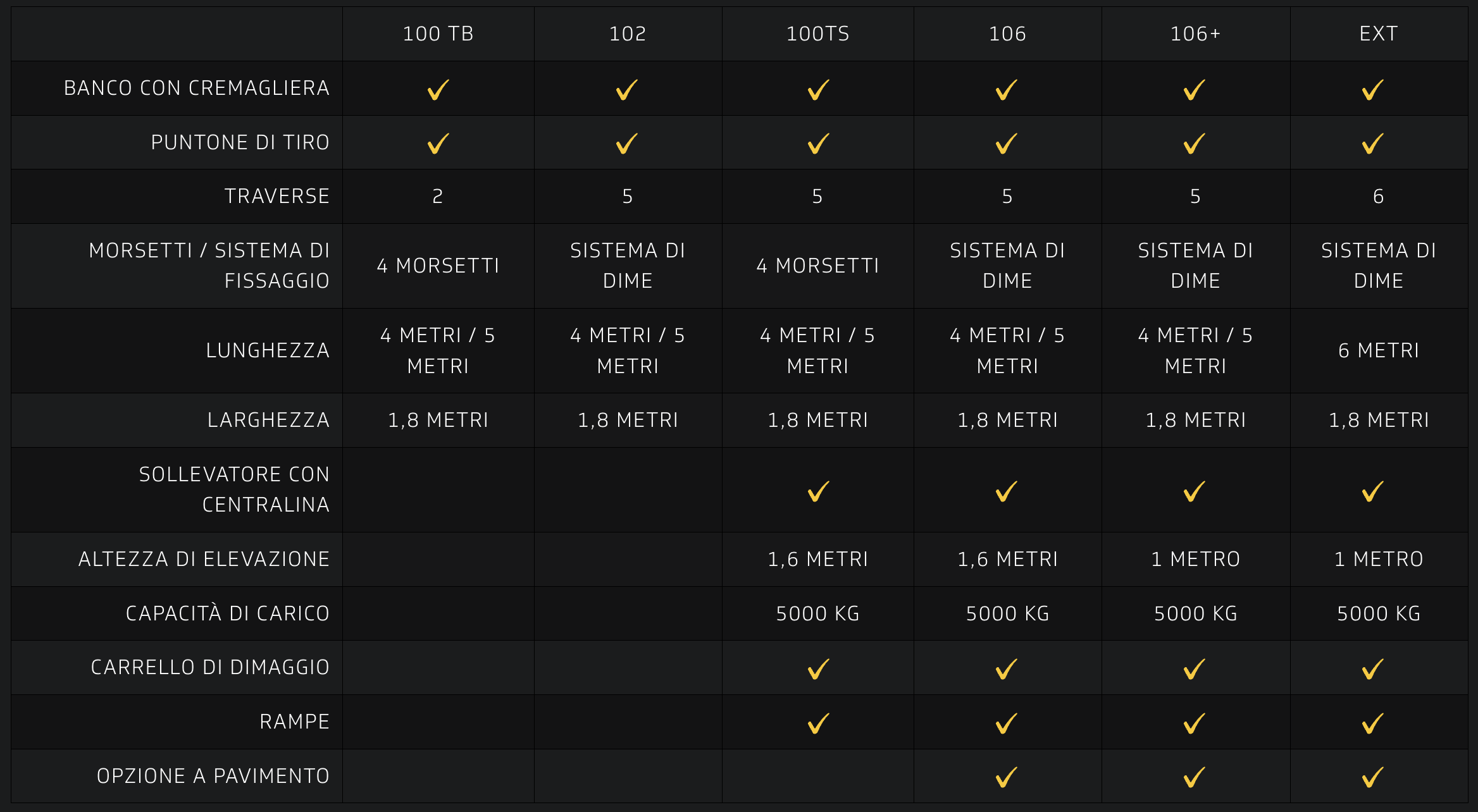Click the 6 METRI length cell

(1378, 350)
